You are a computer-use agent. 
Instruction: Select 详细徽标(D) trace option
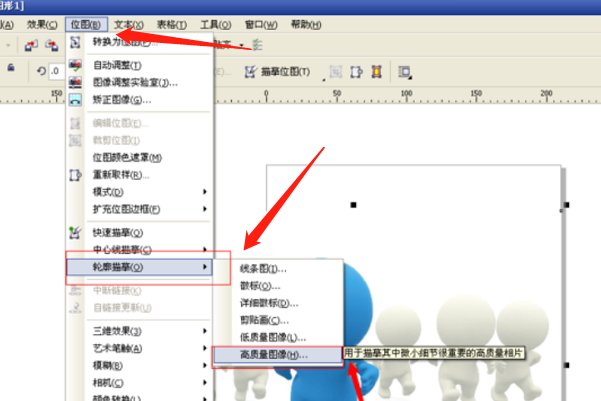pyautogui.click(x=278, y=303)
